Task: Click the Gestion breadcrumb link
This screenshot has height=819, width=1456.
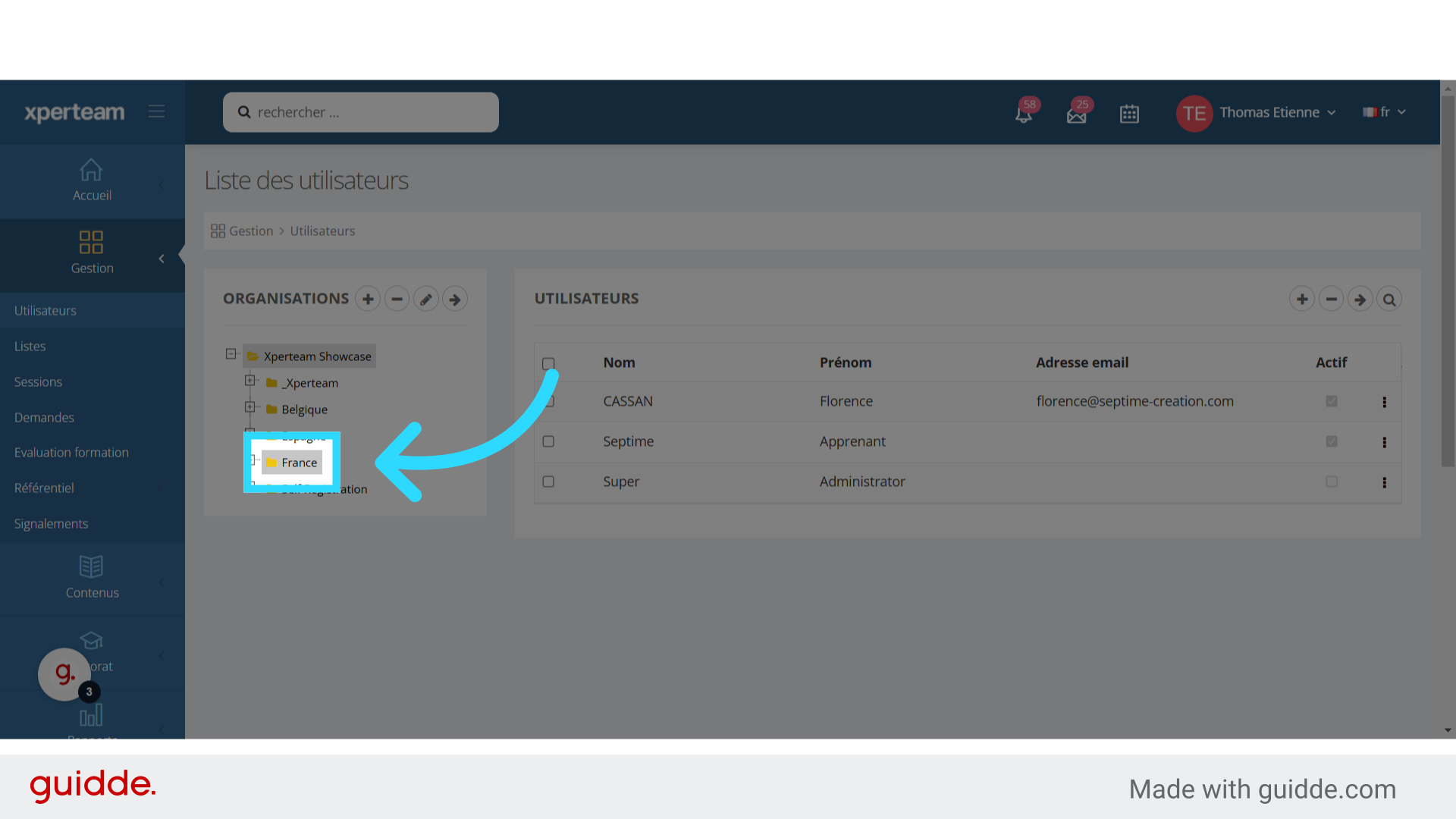Action: [250, 231]
